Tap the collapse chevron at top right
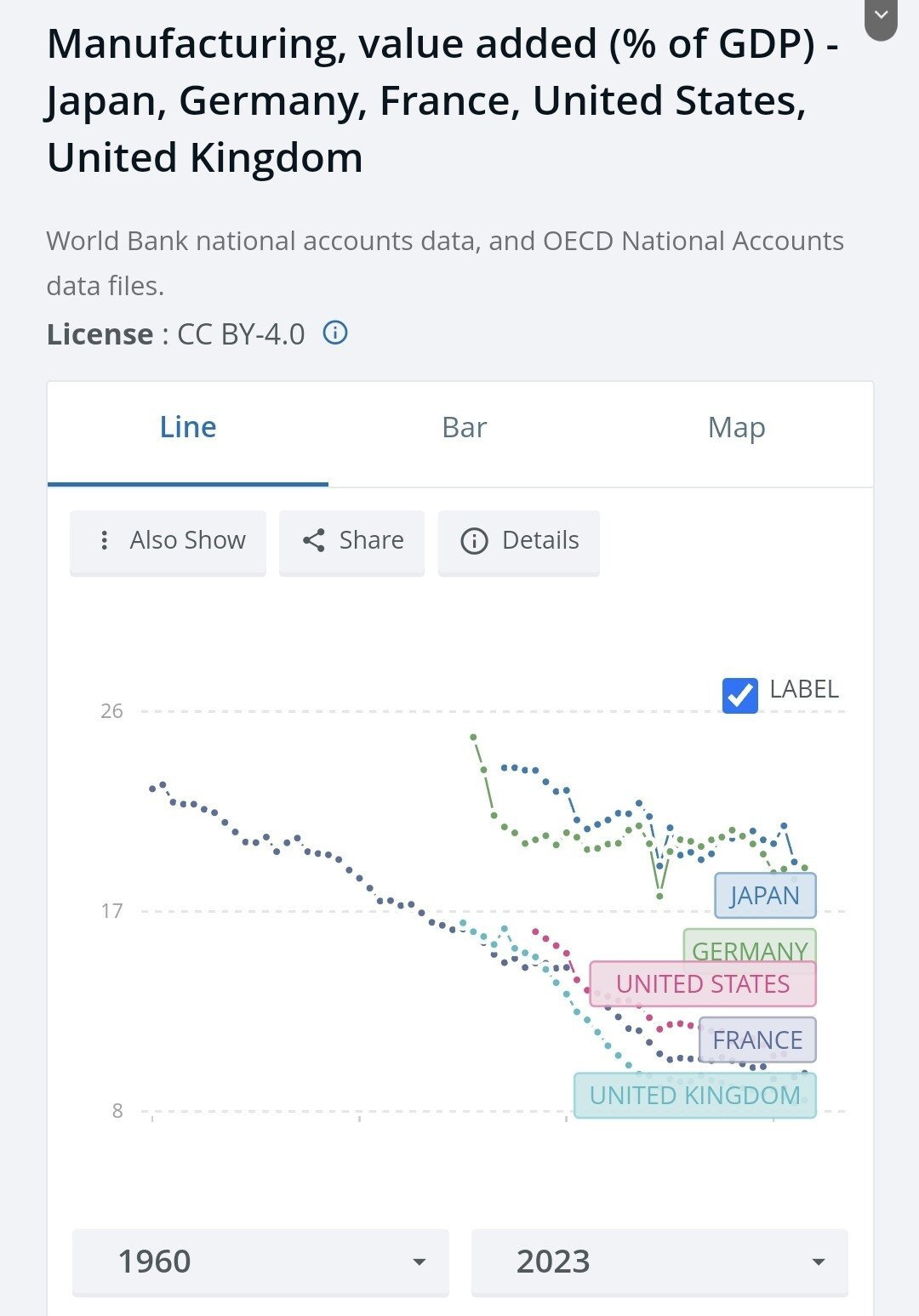The height and width of the screenshot is (1316, 919). click(881, 16)
